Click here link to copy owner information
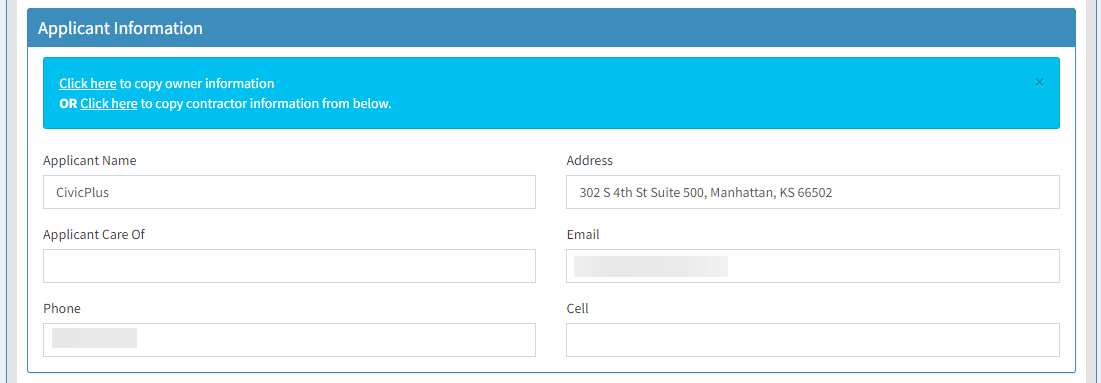The height and width of the screenshot is (383, 1101). click(x=88, y=84)
